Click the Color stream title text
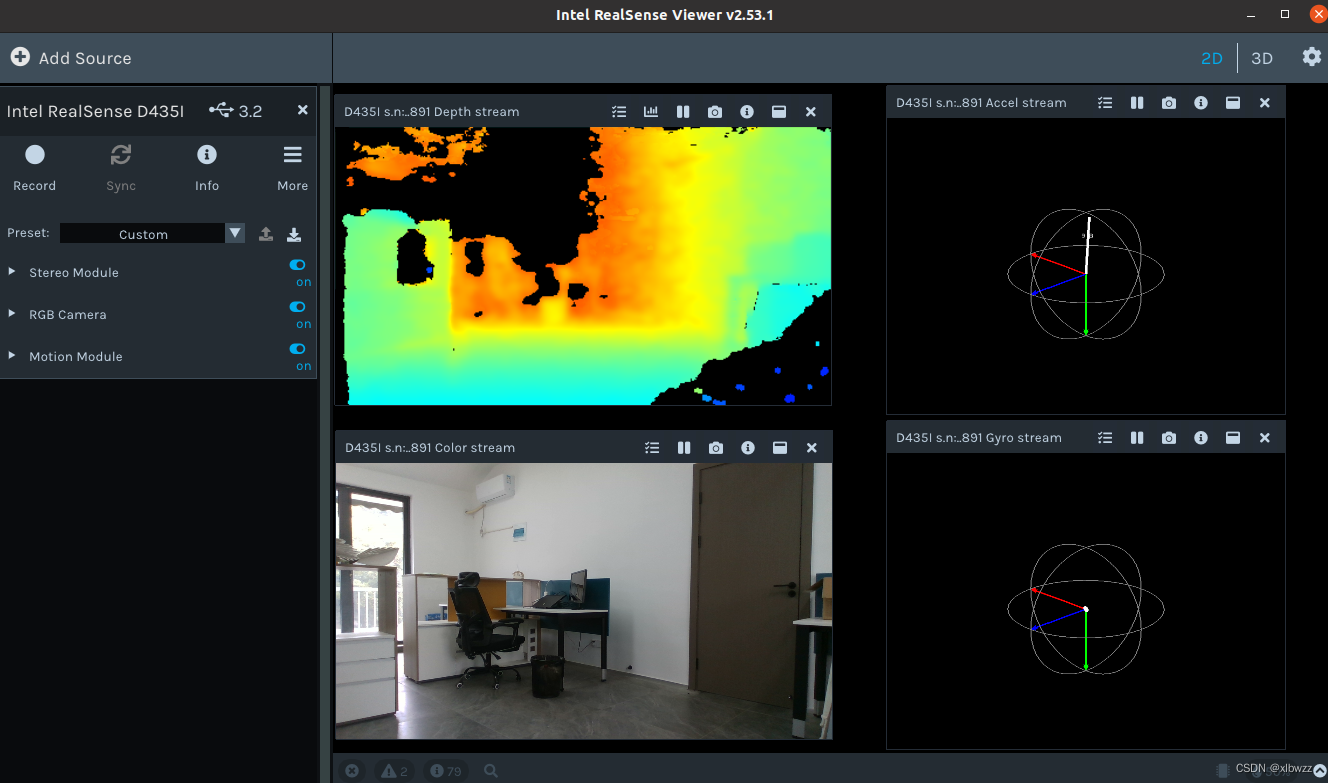 point(430,448)
